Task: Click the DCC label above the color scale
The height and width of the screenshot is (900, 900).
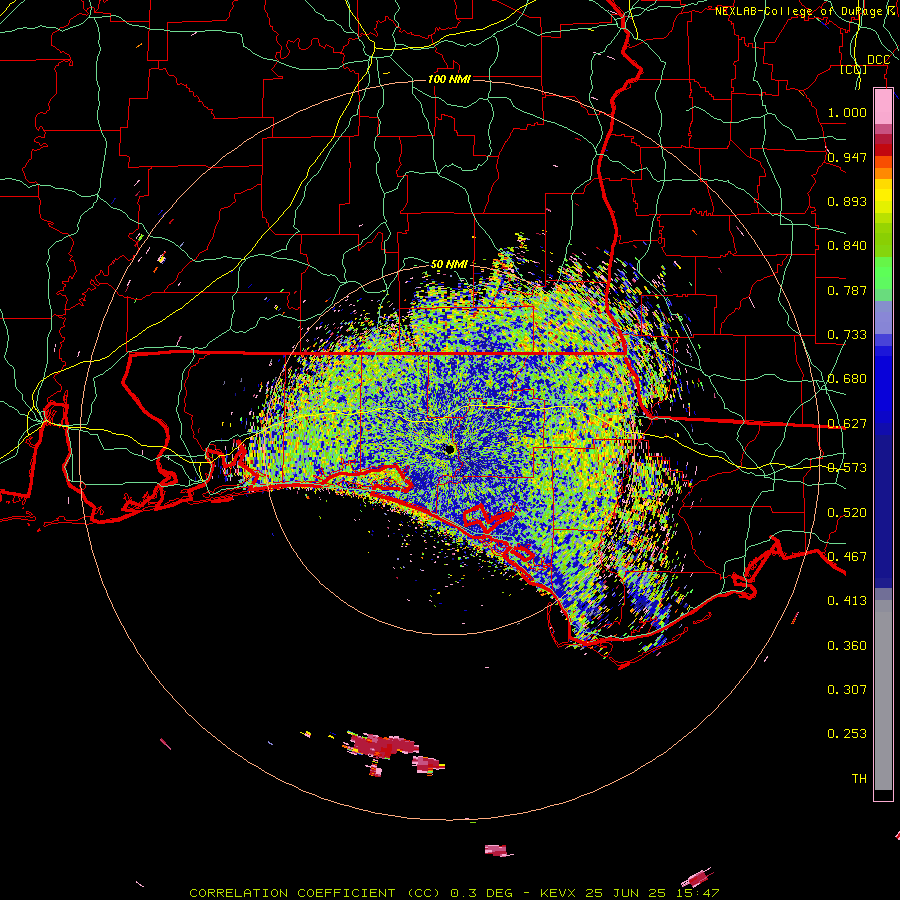Action: point(878,60)
